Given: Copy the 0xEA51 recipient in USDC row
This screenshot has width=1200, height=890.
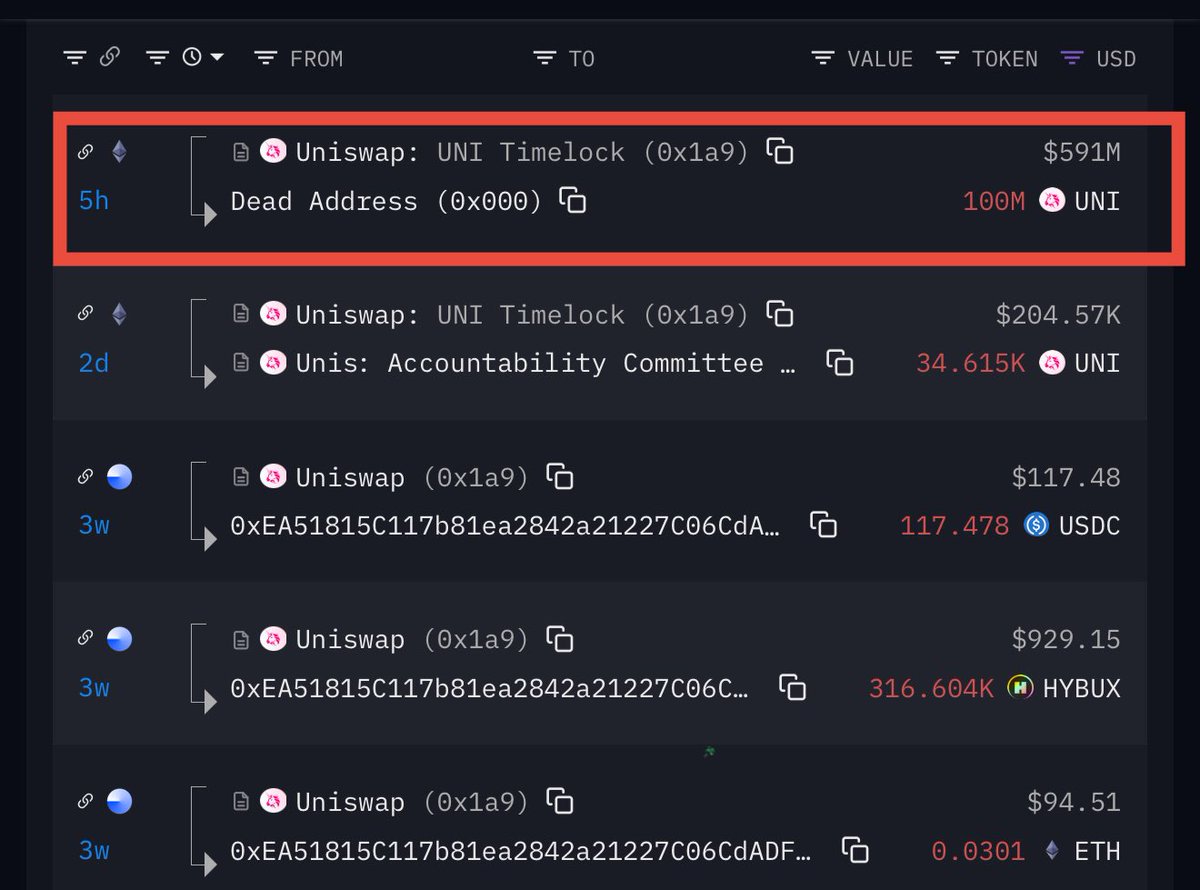Looking at the screenshot, I should pyautogui.click(x=823, y=524).
